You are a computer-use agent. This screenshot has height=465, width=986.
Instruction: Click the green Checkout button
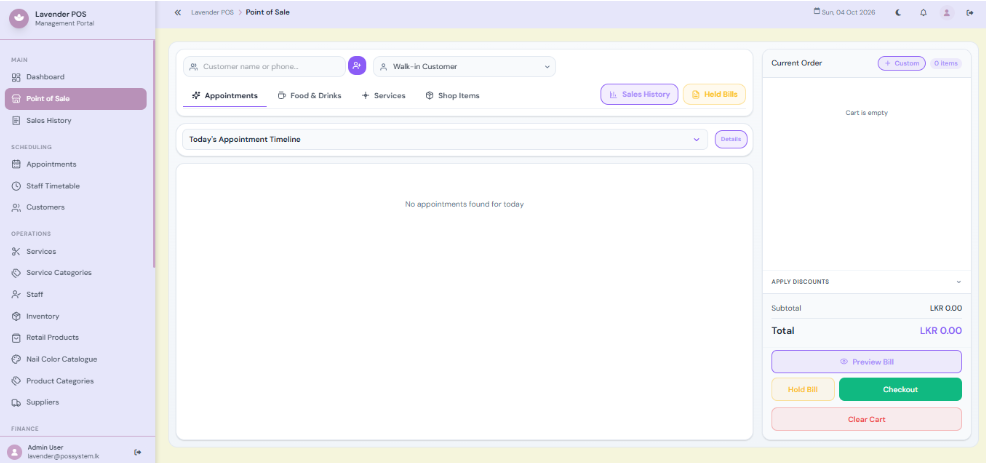[900, 389]
